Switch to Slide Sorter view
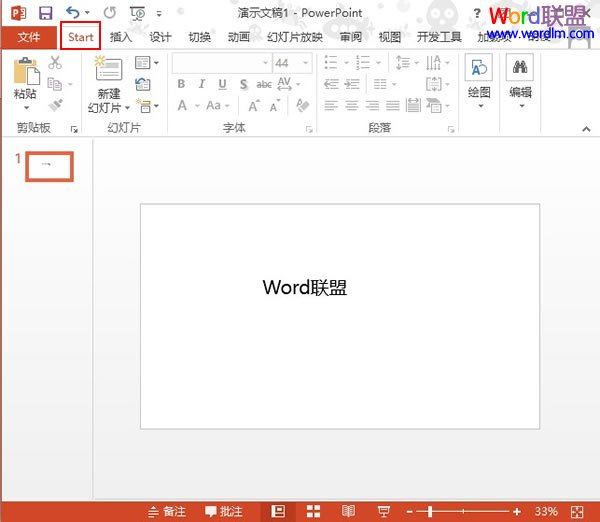This screenshot has height=522, width=600. 313,511
